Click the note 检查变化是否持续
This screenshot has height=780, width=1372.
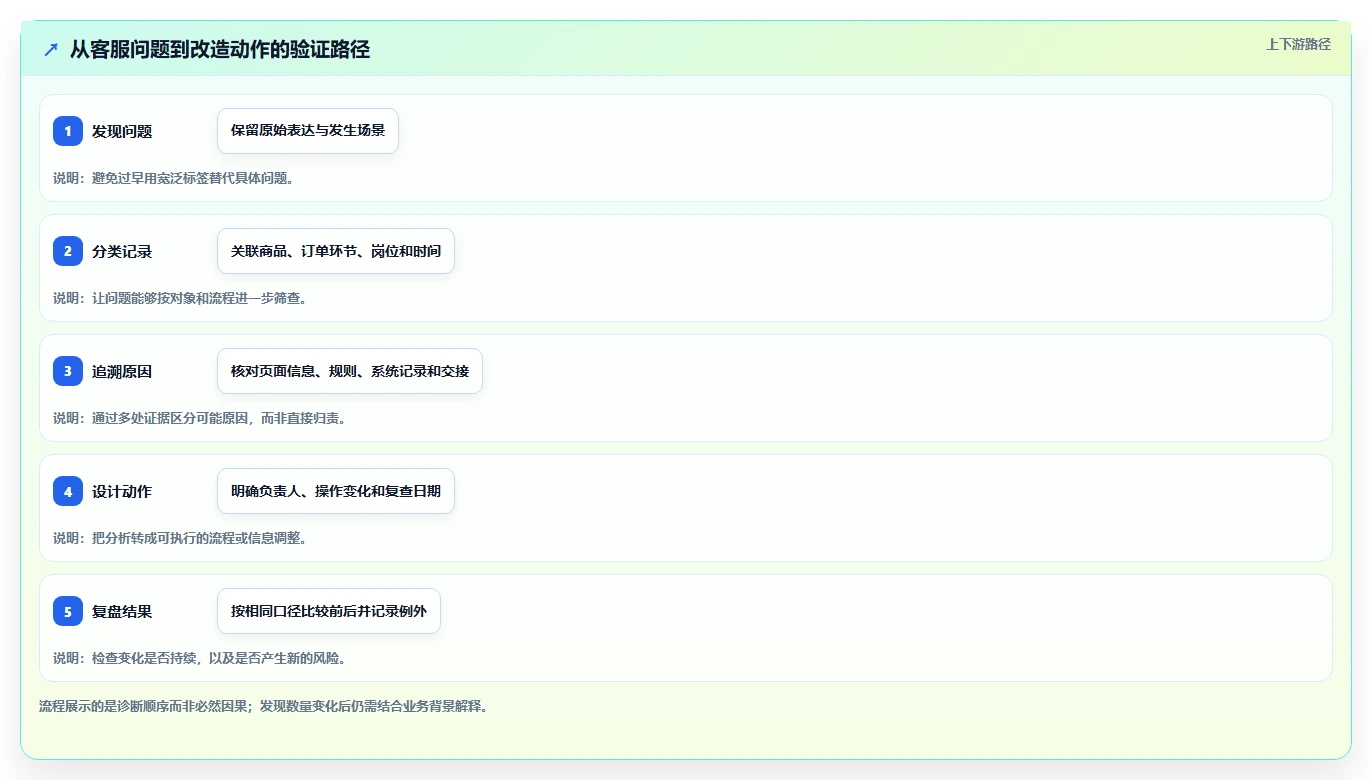tap(144, 658)
